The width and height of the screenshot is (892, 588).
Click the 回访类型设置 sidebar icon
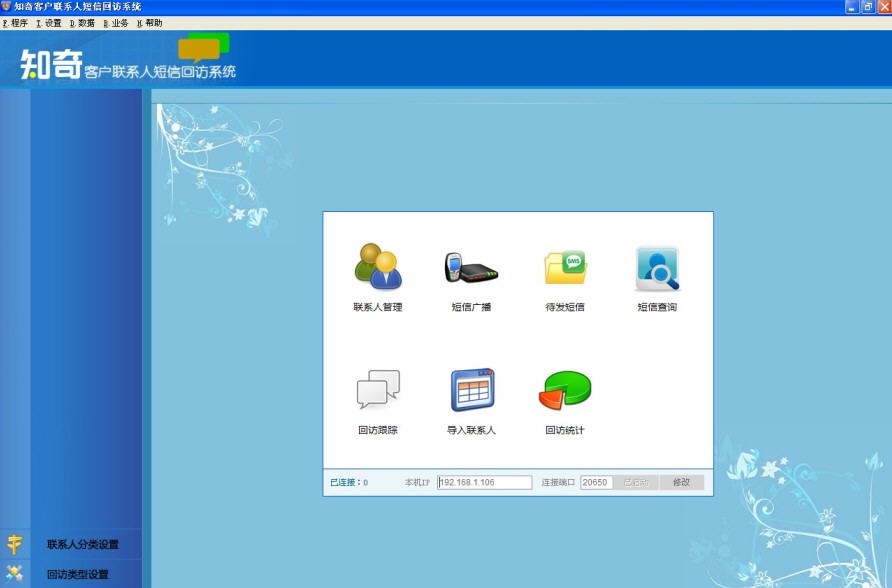[14, 573]
